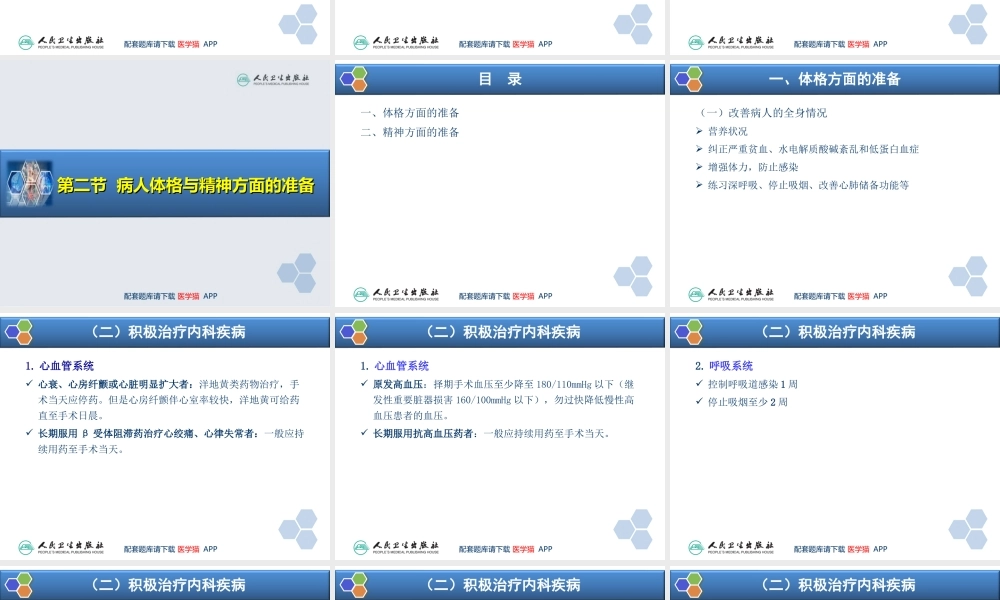This screenshot has width=1000, height=600.
Task: Click the arrow bullet next to 练习深呼吸、停止吸烟
Action: pos(699,185)
